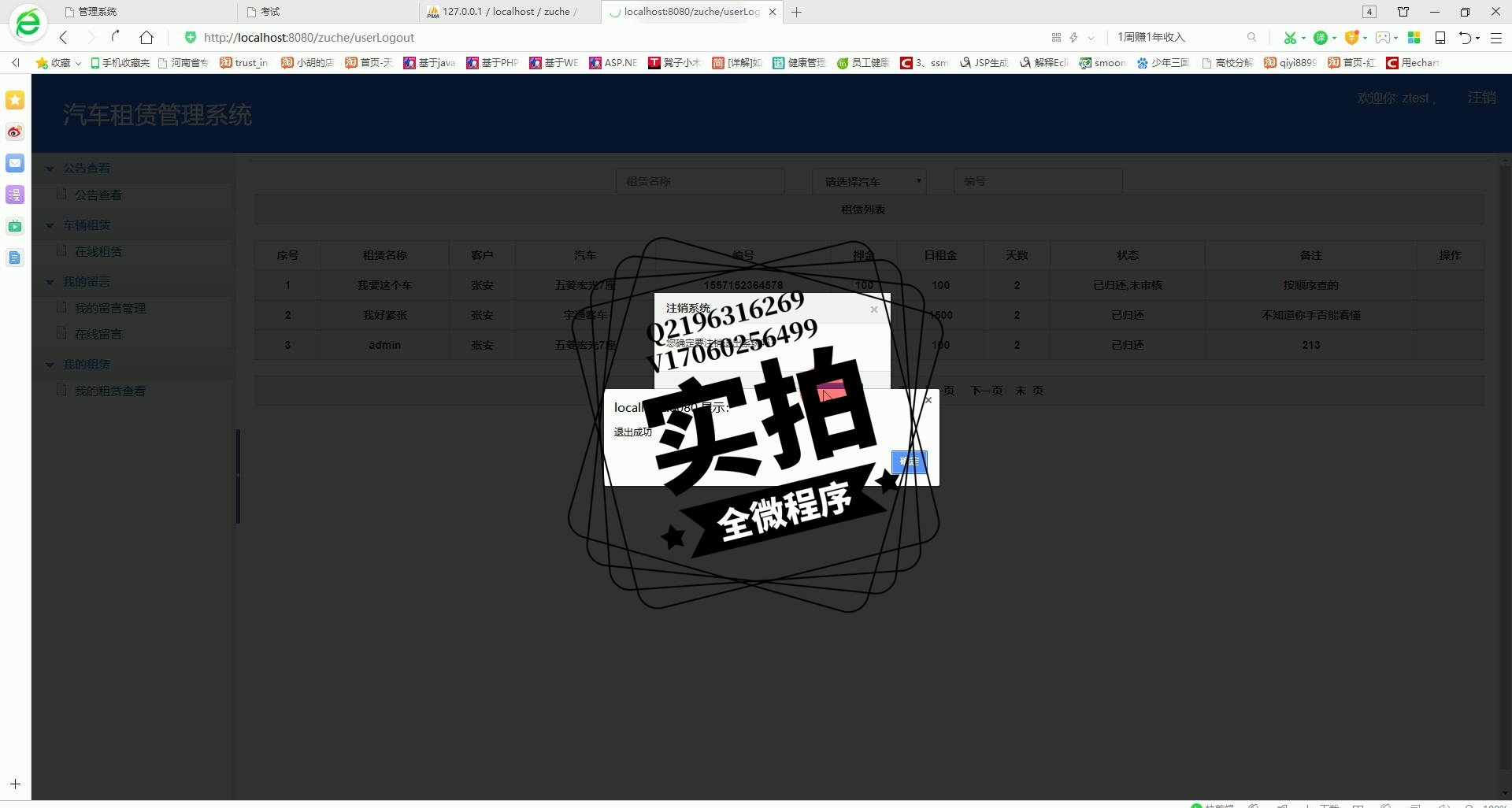Switch to the 考试 tab
The image size is (1512, 808).
point(327,12)
